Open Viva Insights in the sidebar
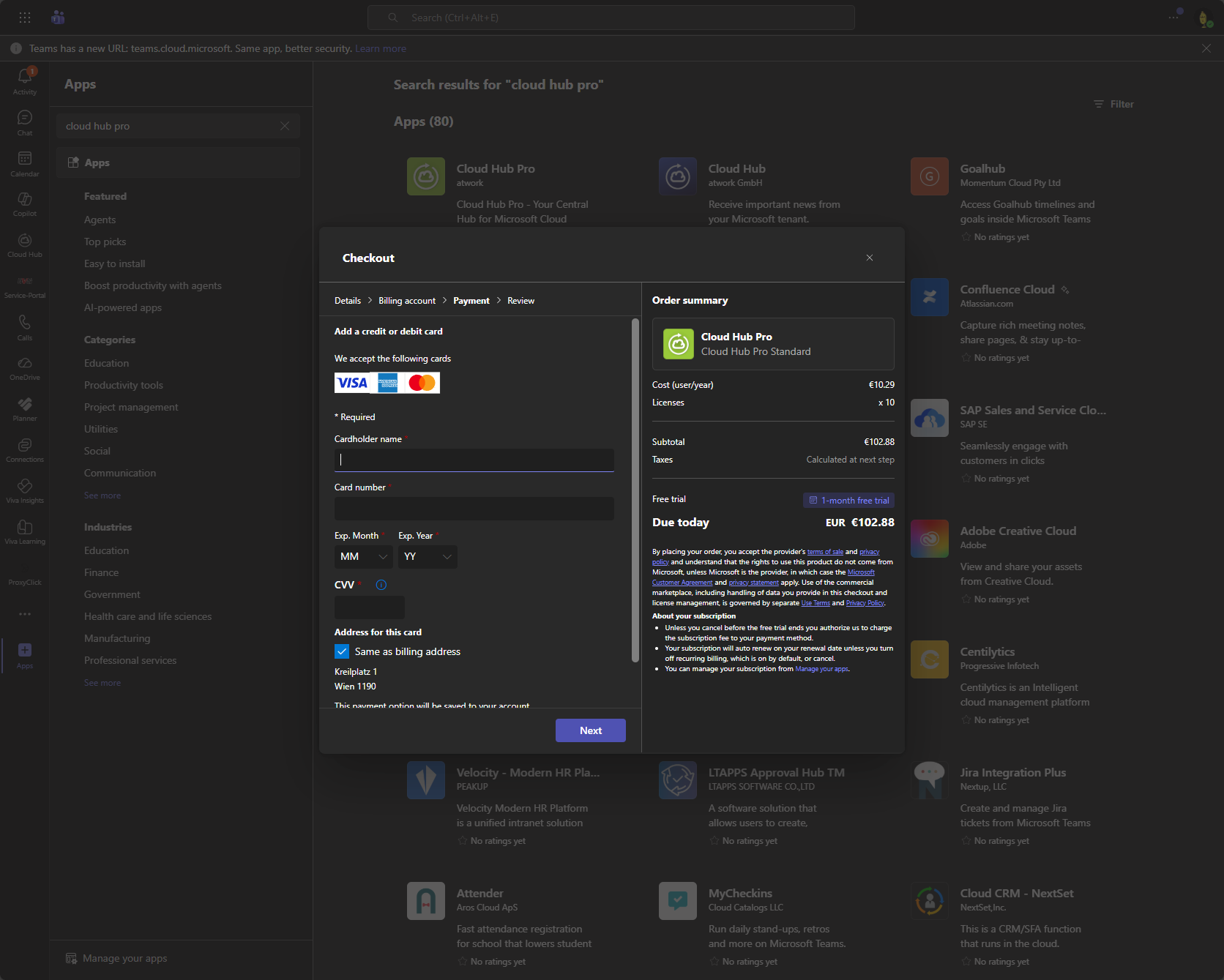This screenshot has height=980, width=1224. (x=25, y=491)
